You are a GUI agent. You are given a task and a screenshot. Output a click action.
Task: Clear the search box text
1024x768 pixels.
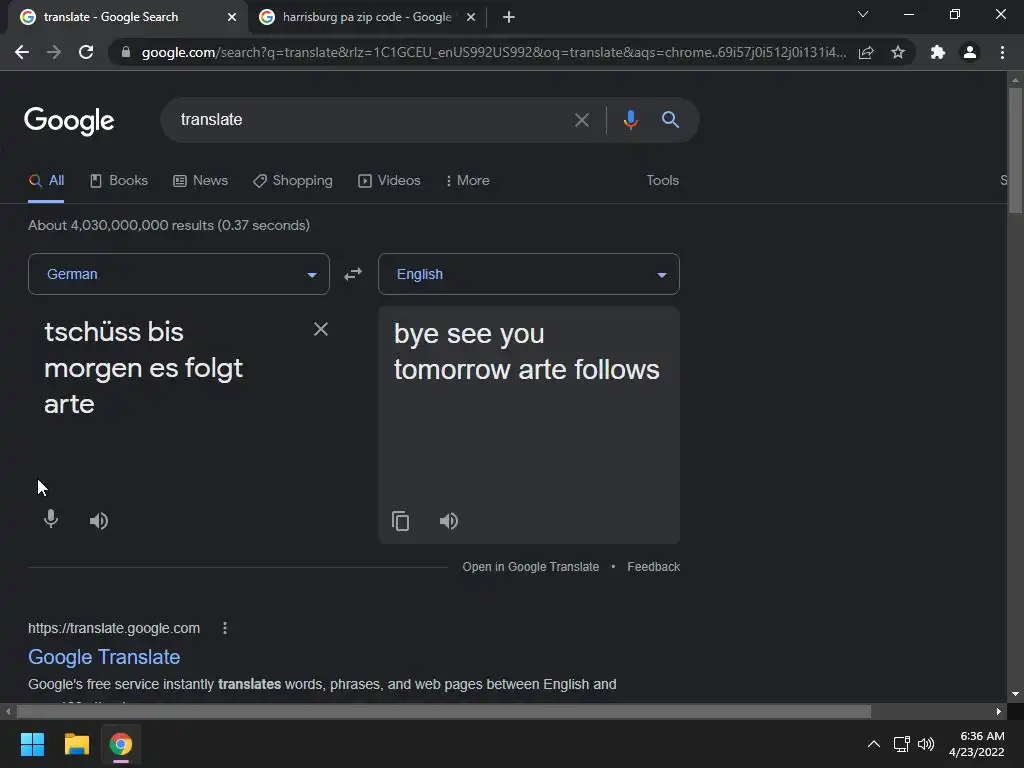(581, 120)
